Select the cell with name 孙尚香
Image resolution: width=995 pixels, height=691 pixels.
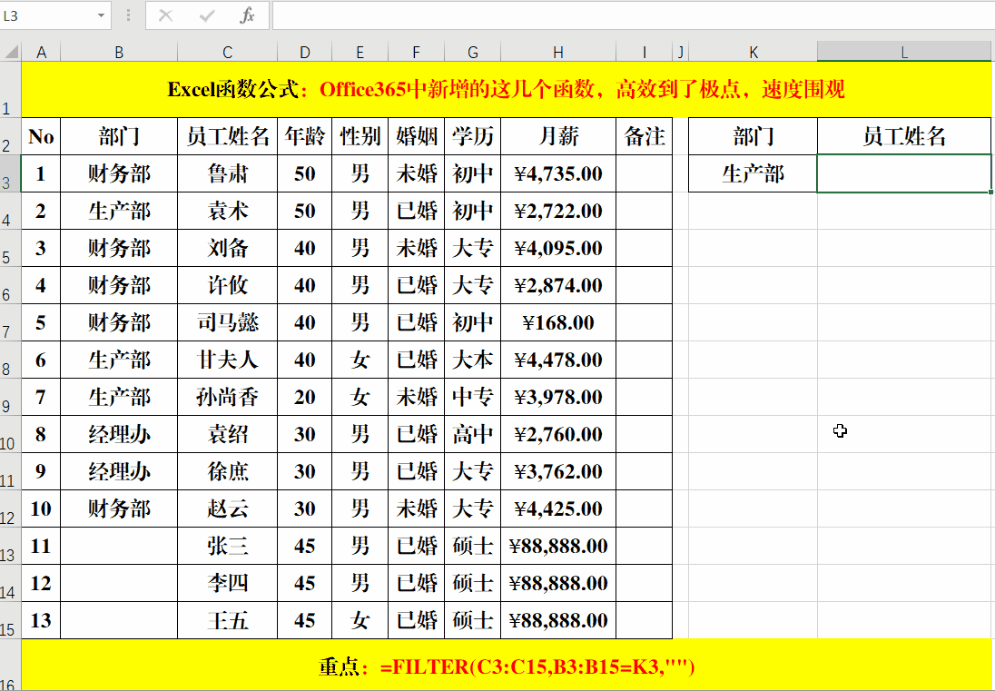tap(227, 397)
